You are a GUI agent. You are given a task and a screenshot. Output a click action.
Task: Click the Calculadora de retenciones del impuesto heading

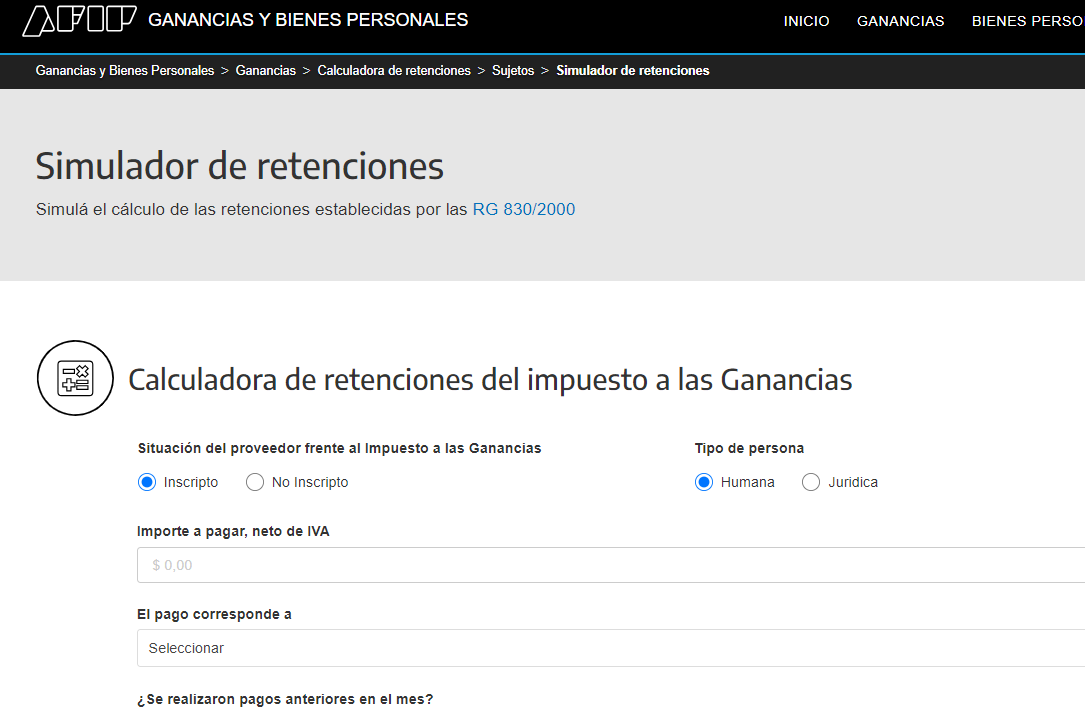tap(490, 380)
